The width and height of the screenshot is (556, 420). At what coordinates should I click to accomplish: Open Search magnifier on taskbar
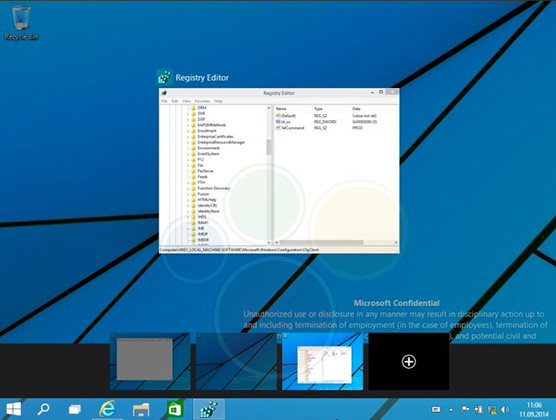point(43,409)
